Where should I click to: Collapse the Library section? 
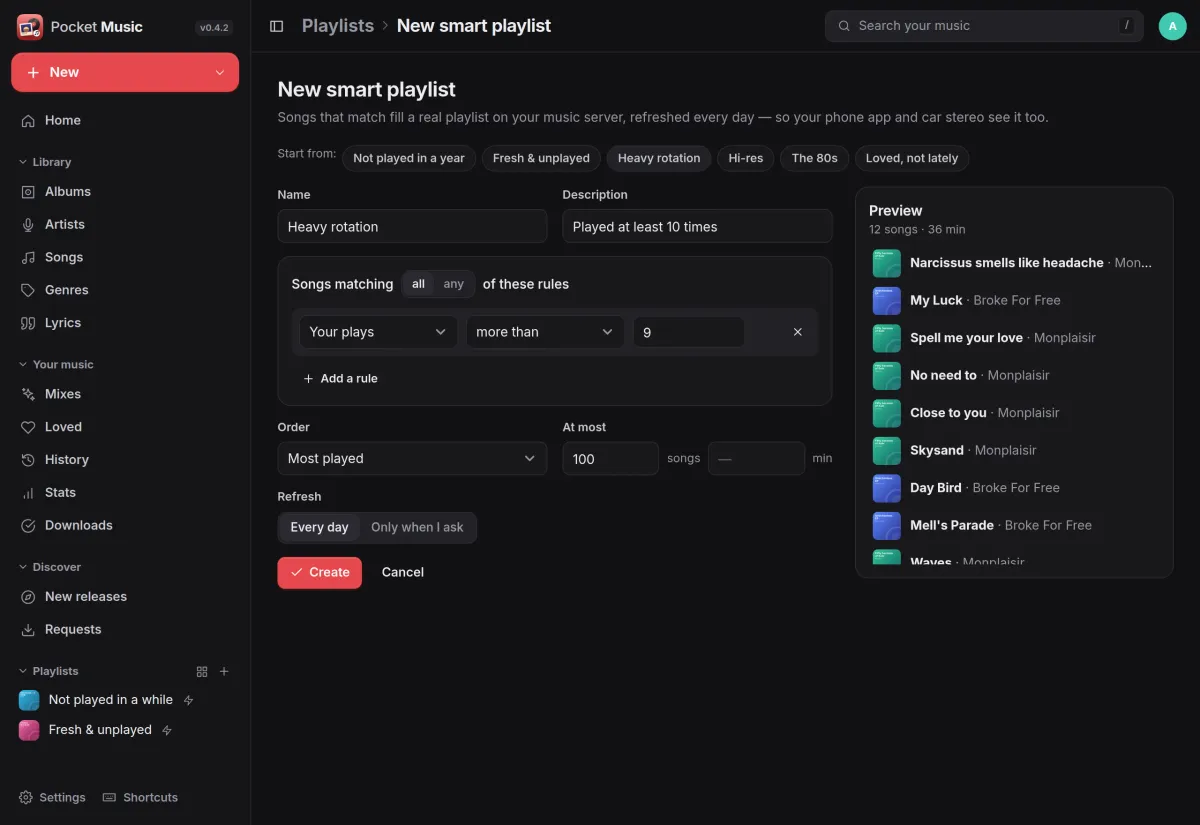coord(45,162)
